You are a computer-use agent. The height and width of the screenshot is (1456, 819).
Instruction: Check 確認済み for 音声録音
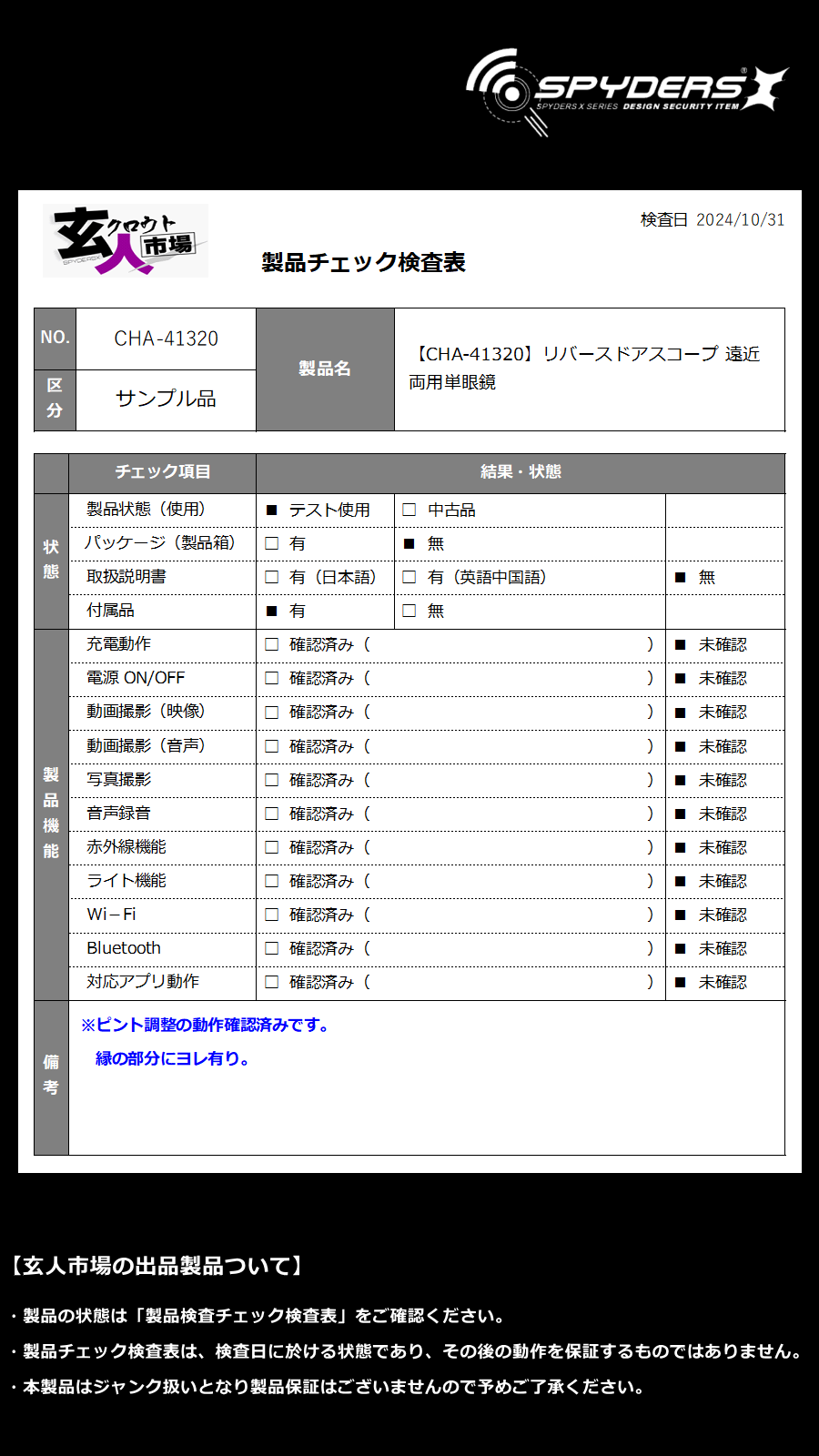271,814
